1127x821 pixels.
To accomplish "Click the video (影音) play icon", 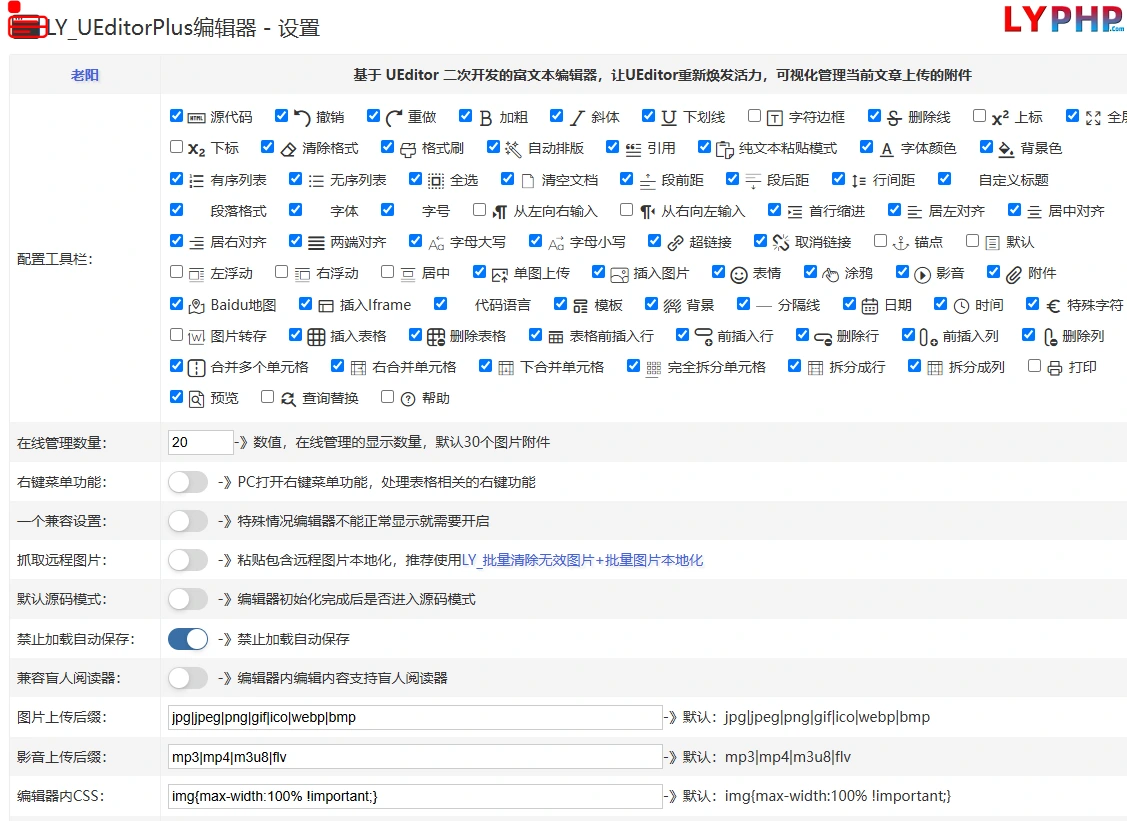I will coord(922,275).
